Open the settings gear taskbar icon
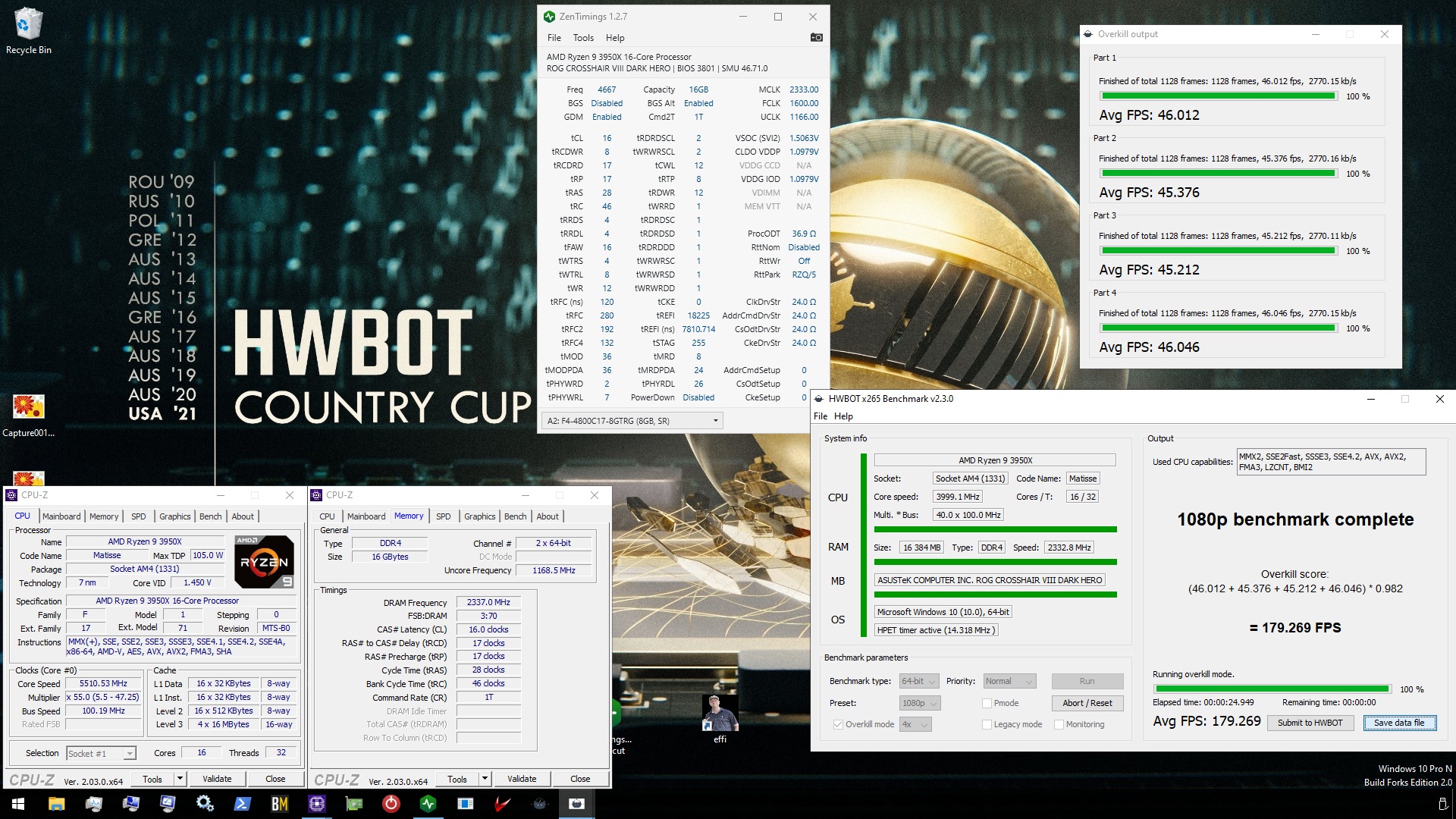The width and height of the screenshot is (1456, 819). [205, 804]
